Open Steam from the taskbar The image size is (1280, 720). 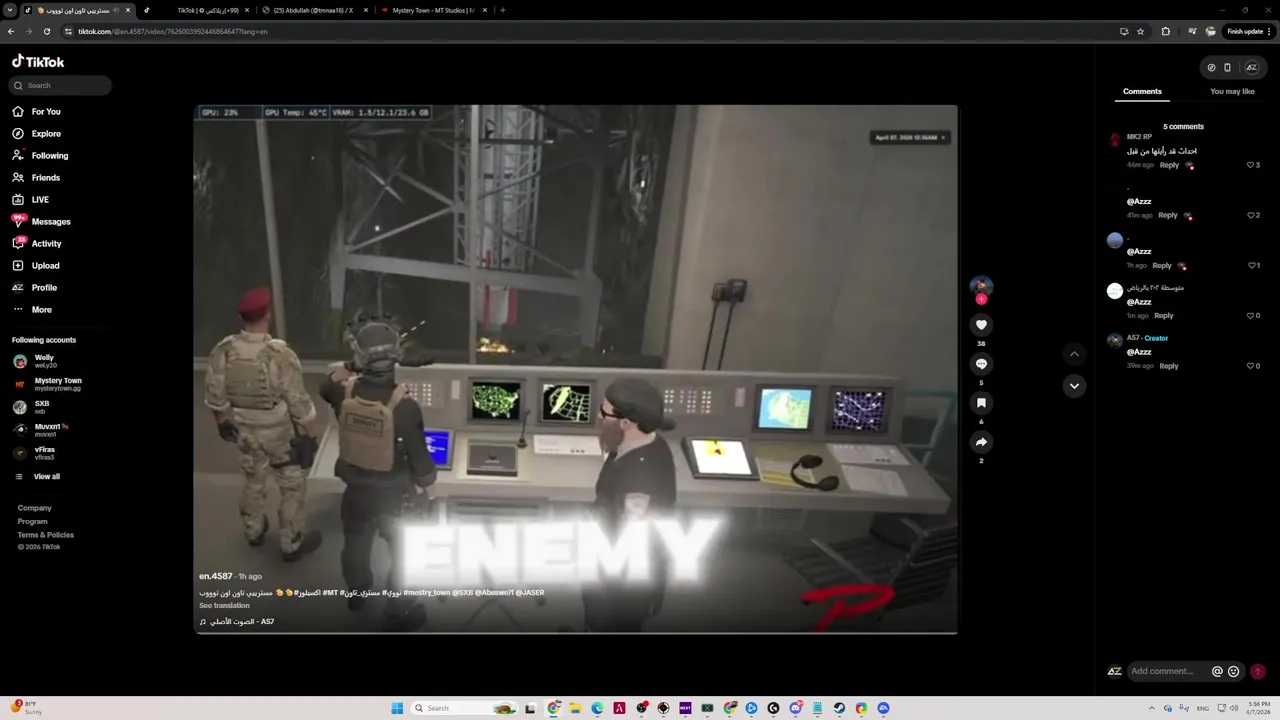[839, 708]
